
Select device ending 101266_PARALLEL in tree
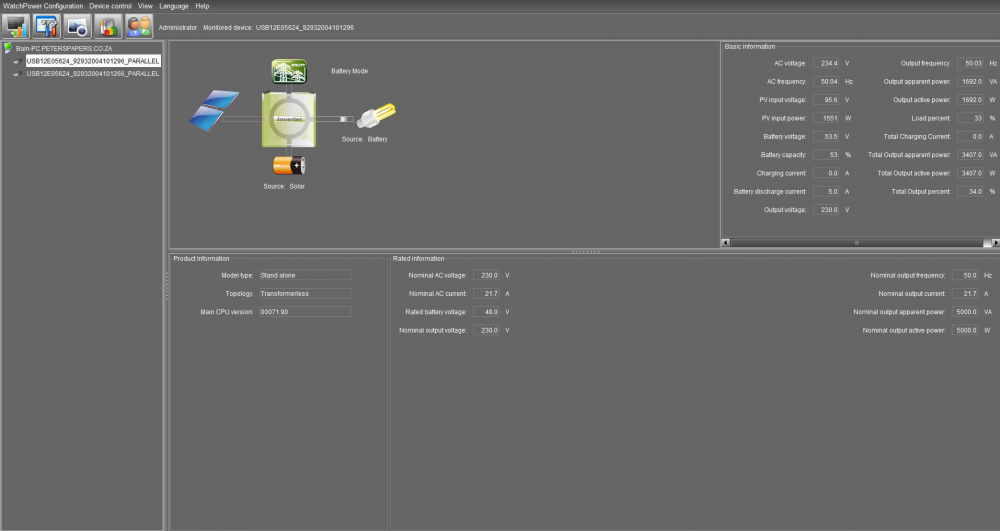pyautogui.click(x=92, y=74)
